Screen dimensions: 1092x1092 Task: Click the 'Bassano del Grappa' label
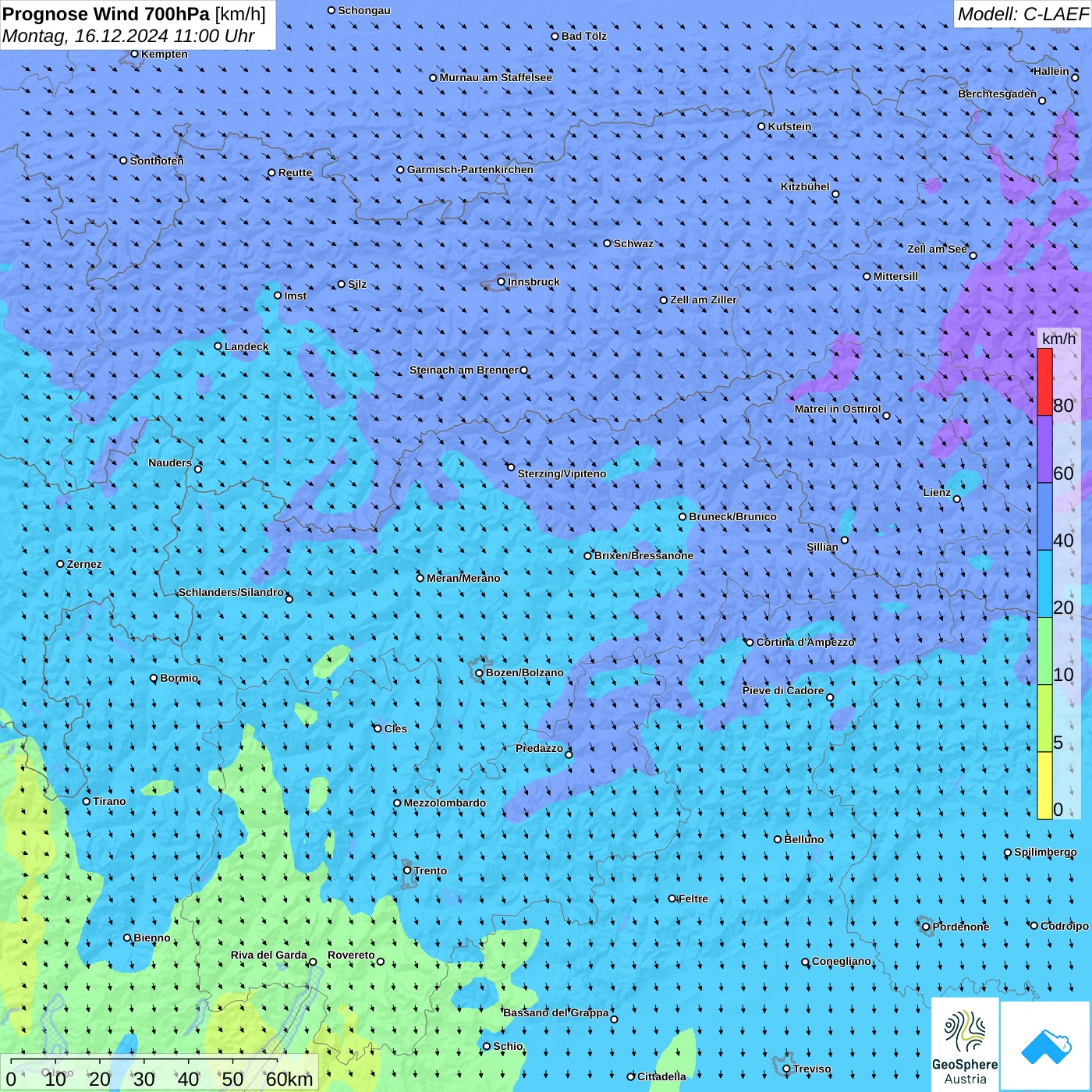tap(556, 1012)
